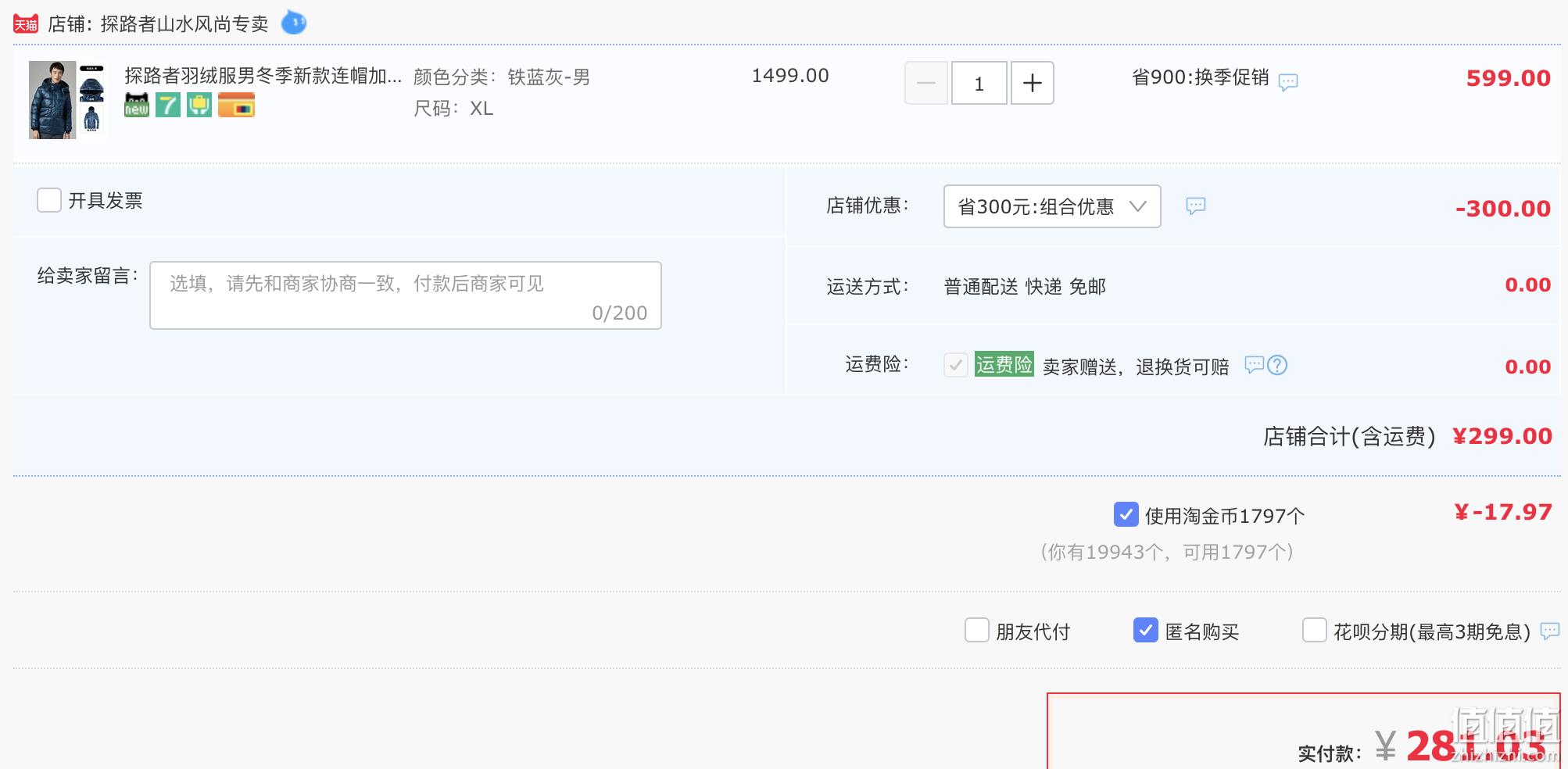Uncheck 使用淘金币1797个
Screen dimensions: 1568x769
[x=1126, y=514]
